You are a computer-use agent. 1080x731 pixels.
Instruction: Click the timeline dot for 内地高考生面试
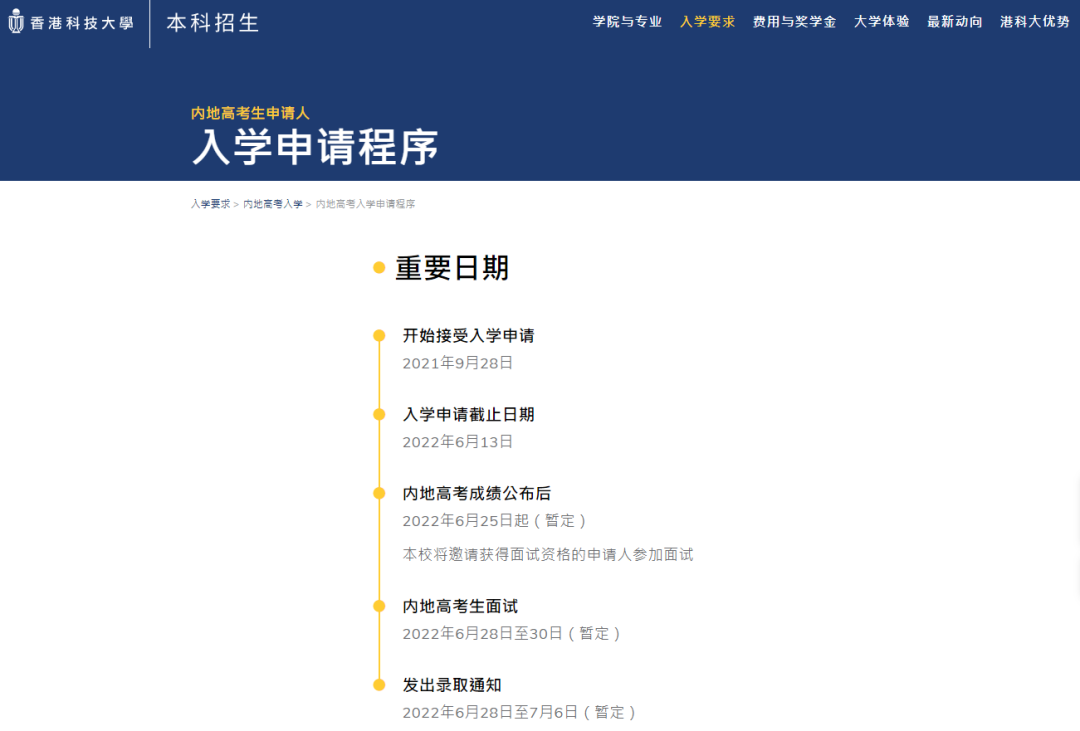377,605
